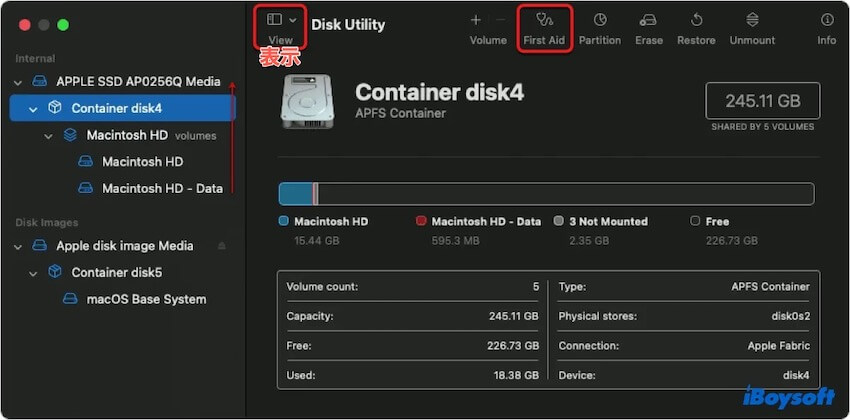Click the Free space legend swatch

(x=695, y=221)
